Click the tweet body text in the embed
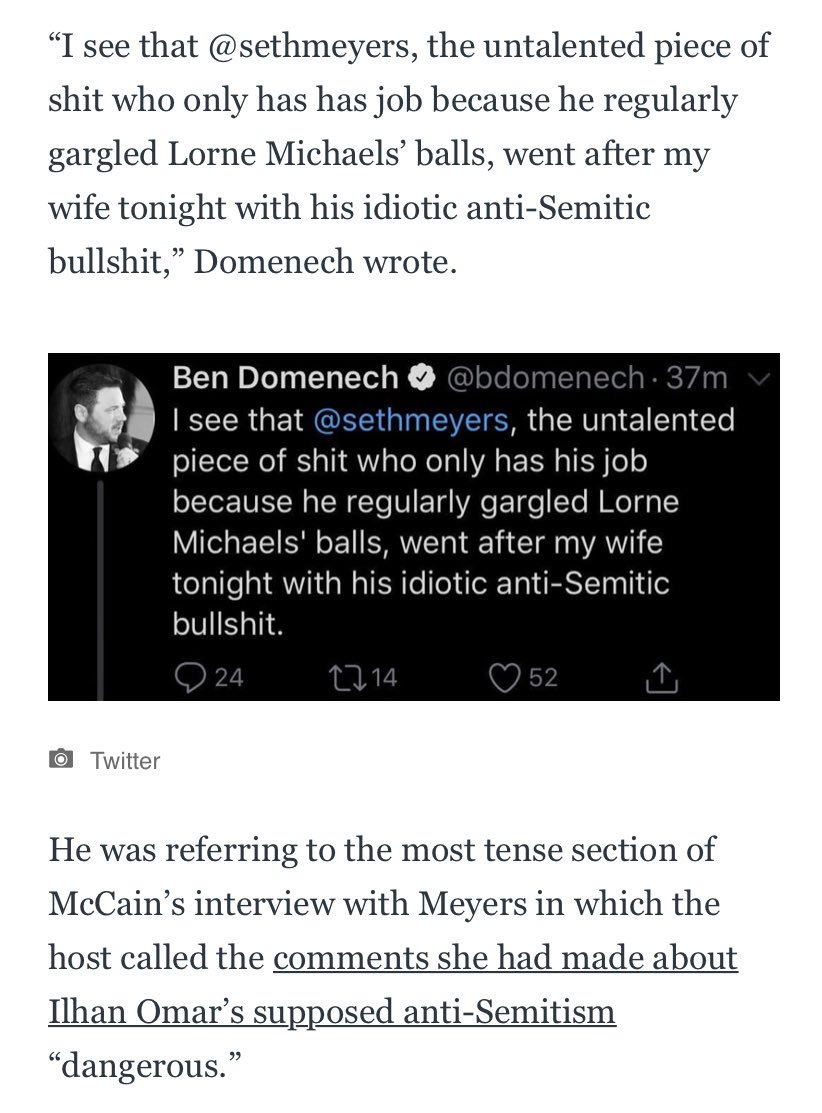 pyautogui.click(x=454, y=522)
